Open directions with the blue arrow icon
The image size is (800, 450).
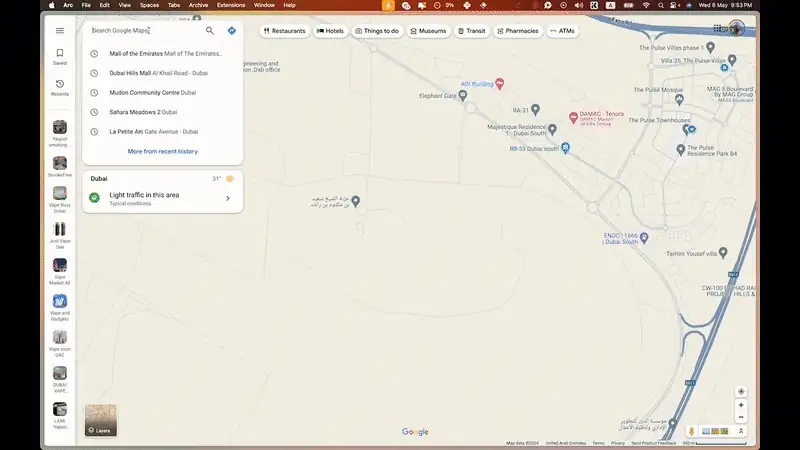tap(232, 31)
